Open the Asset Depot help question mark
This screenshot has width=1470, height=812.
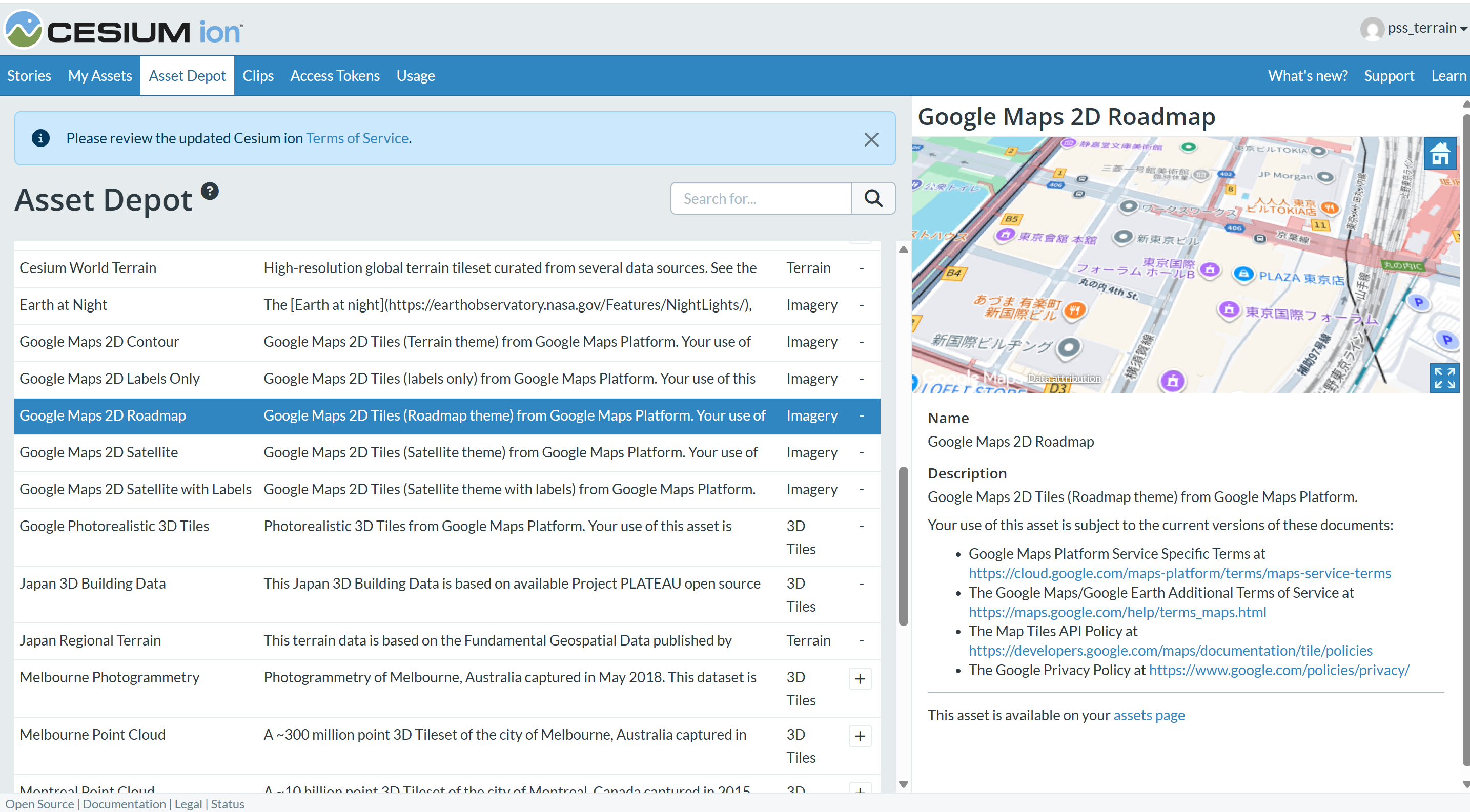210,191
